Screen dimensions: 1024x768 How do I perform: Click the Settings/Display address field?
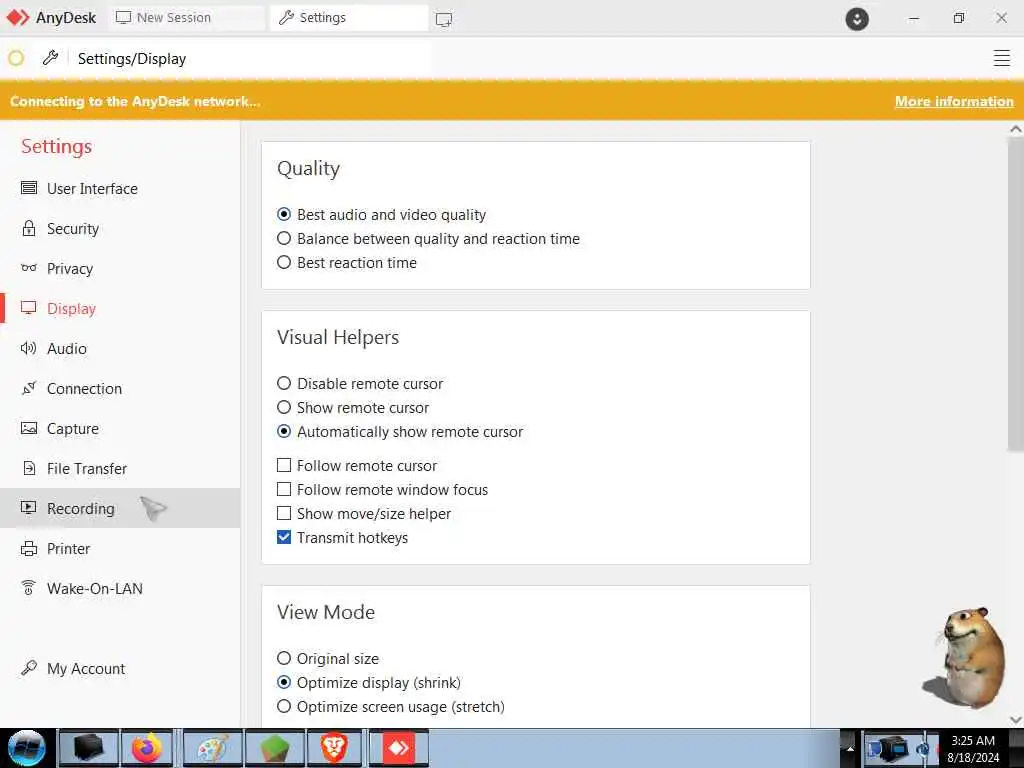tap(251, 58)
